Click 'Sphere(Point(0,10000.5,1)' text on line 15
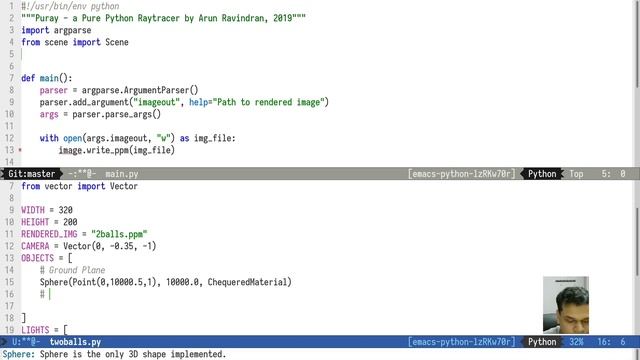The image size is (640, 360). pyautogui.click(x=98, y=282)
